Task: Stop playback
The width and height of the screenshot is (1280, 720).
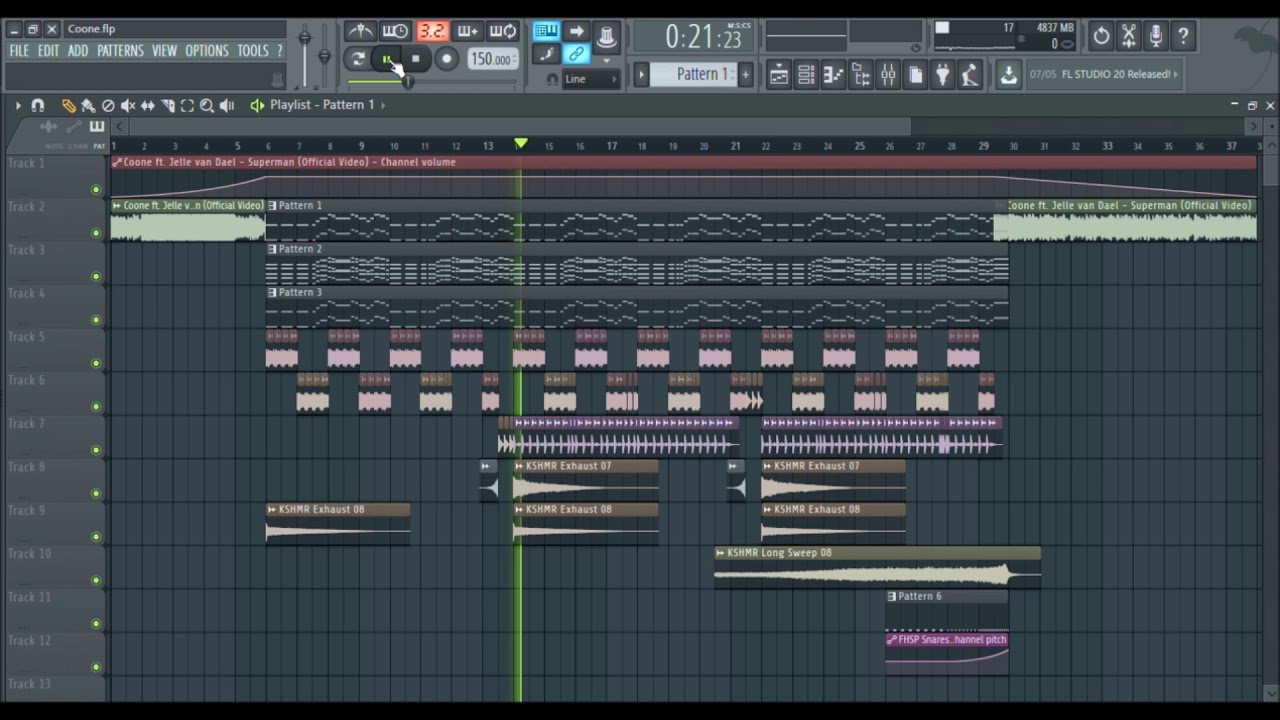Action: tap(416, 59)
